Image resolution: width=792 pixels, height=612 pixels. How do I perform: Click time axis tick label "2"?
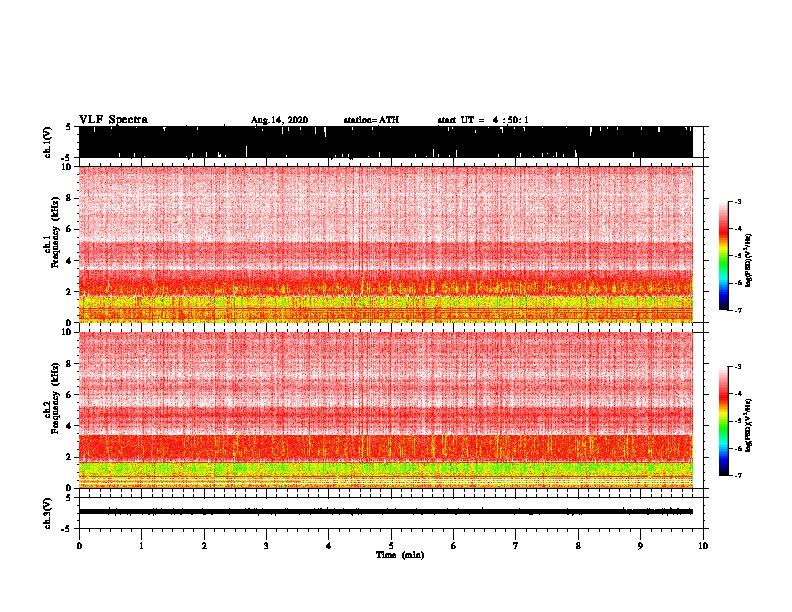[x=204, y=546]
